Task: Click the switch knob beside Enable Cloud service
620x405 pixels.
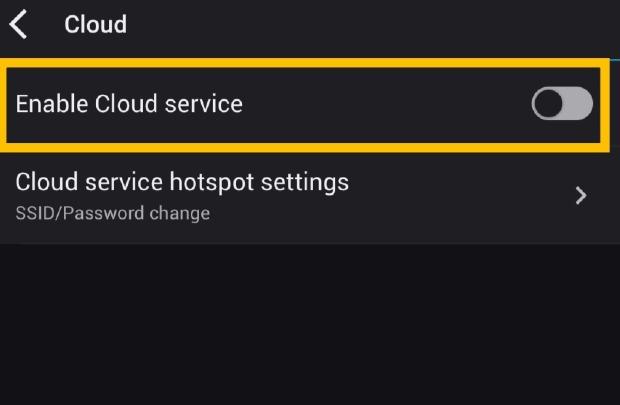Action: 549,103
